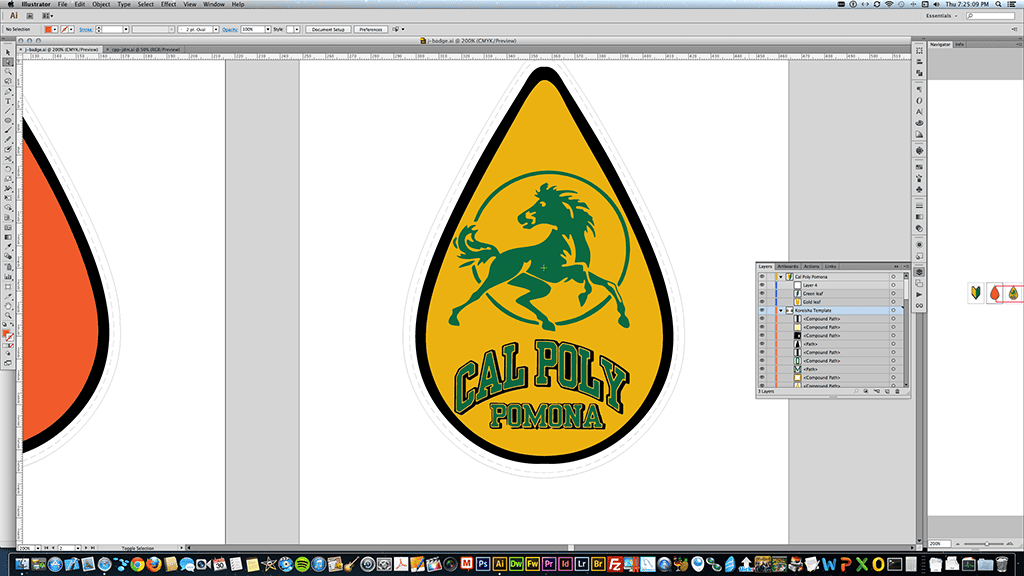
Task: Open Dreamweaver from the dock
Action: point(516,564)
